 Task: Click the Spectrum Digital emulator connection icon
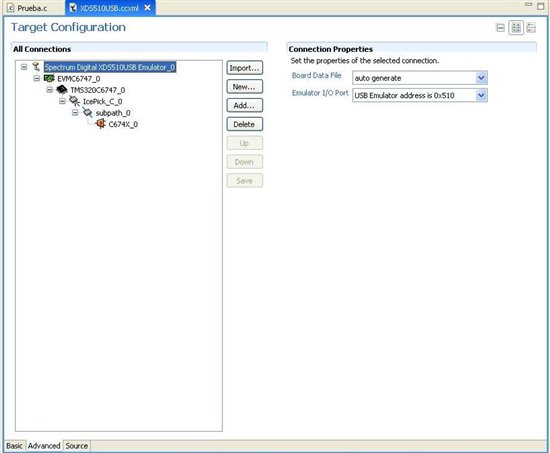[x=36, y=67]
